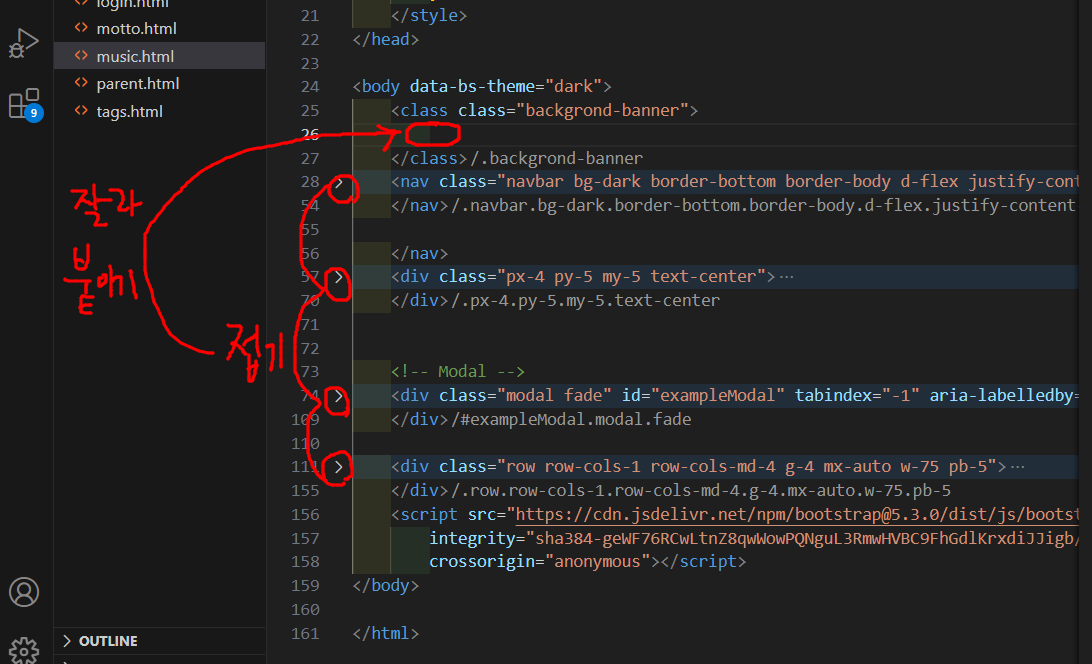Open the Run and Debug view
The image size is (1092, 664).
pos(23,43)
